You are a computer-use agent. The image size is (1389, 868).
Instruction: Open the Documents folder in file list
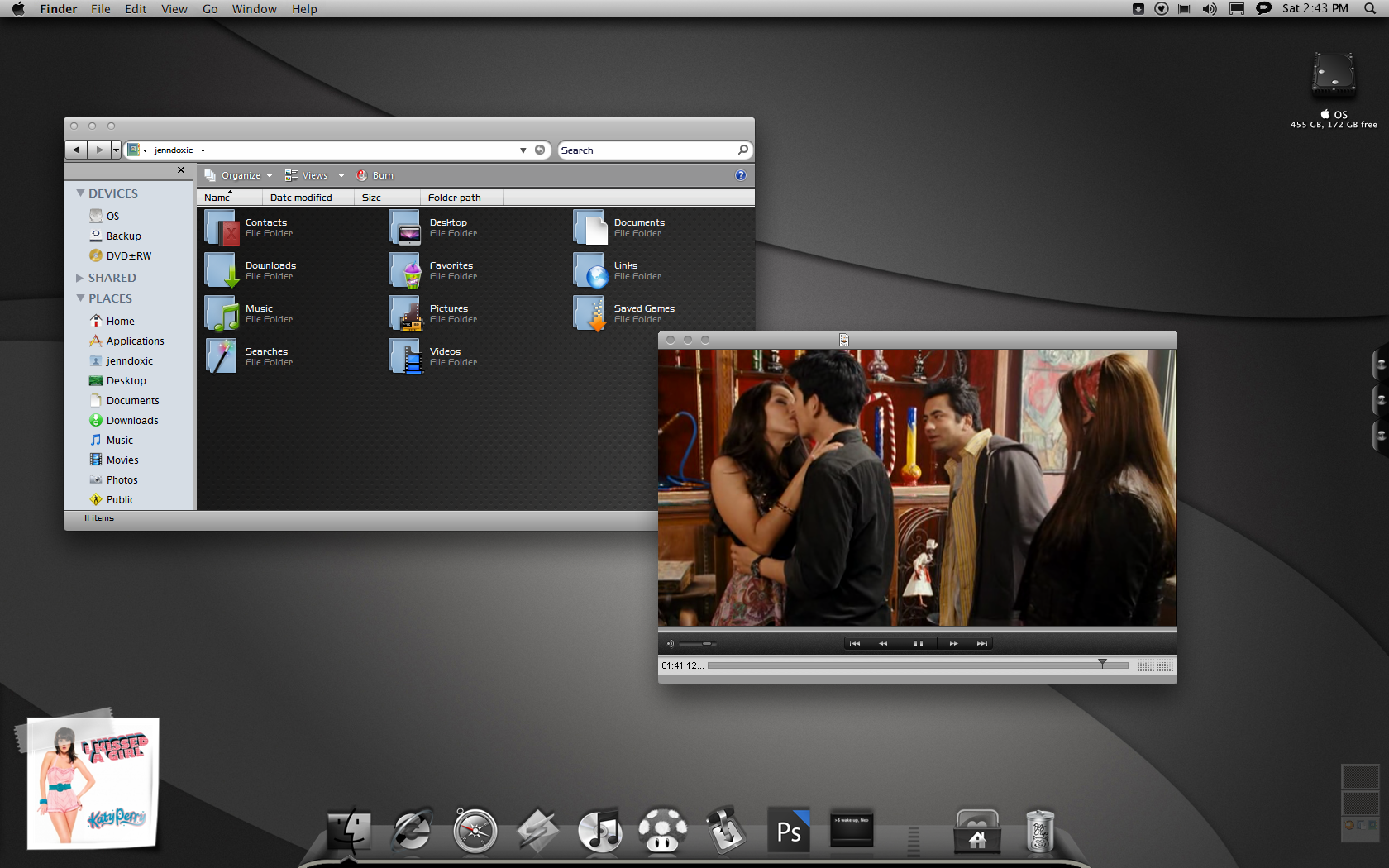[x=619, y=227]
